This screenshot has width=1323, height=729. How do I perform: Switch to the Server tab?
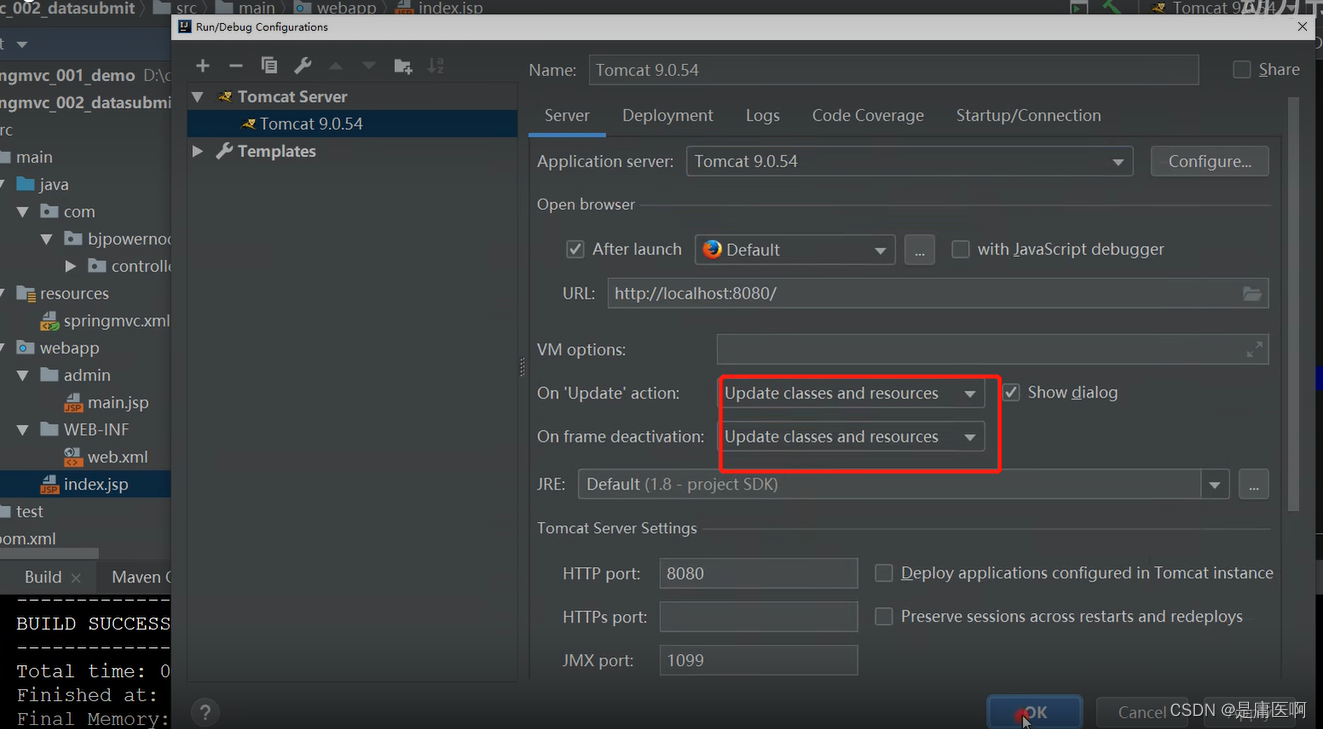[x=567, y=116]
